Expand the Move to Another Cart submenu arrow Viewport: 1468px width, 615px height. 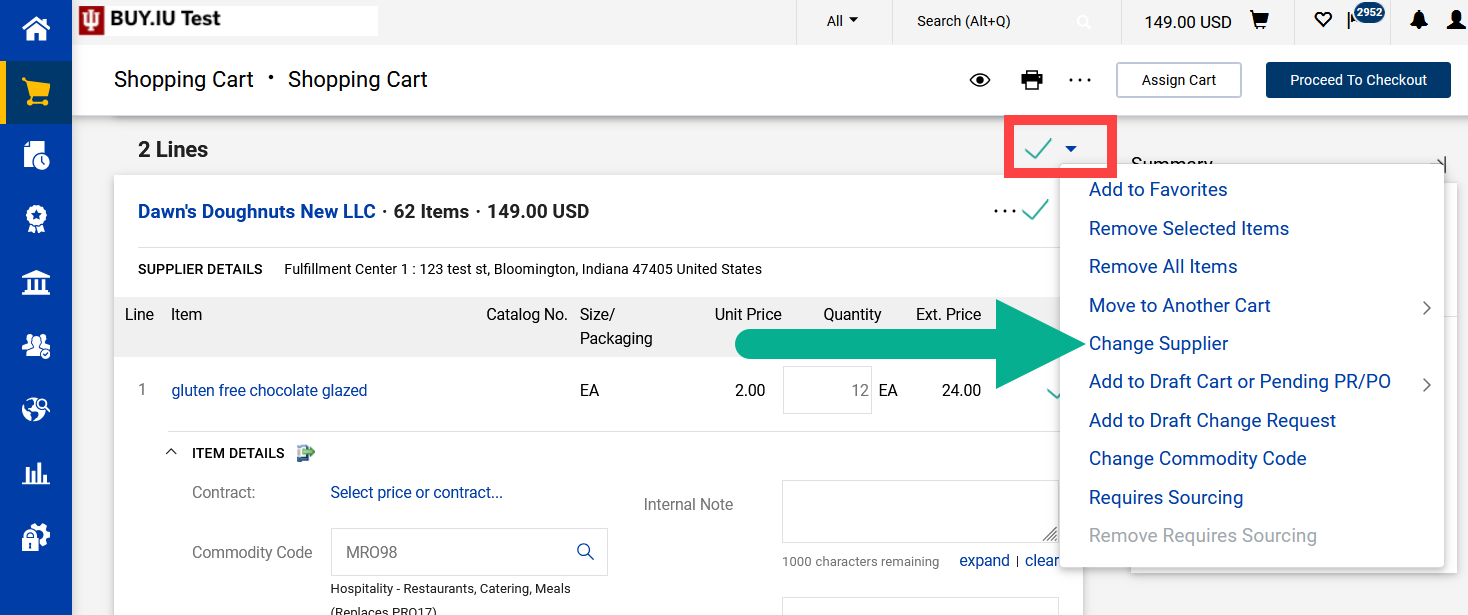[1427, 308]
